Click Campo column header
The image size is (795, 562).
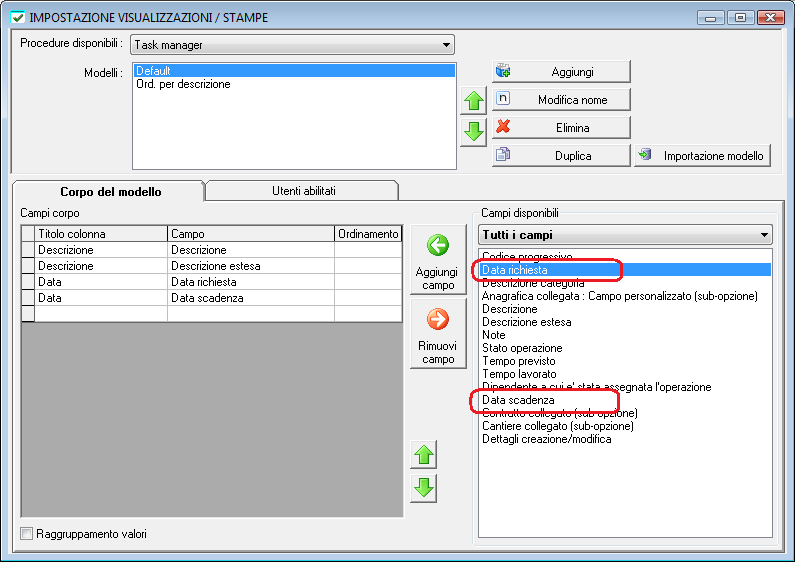[250, 234]
